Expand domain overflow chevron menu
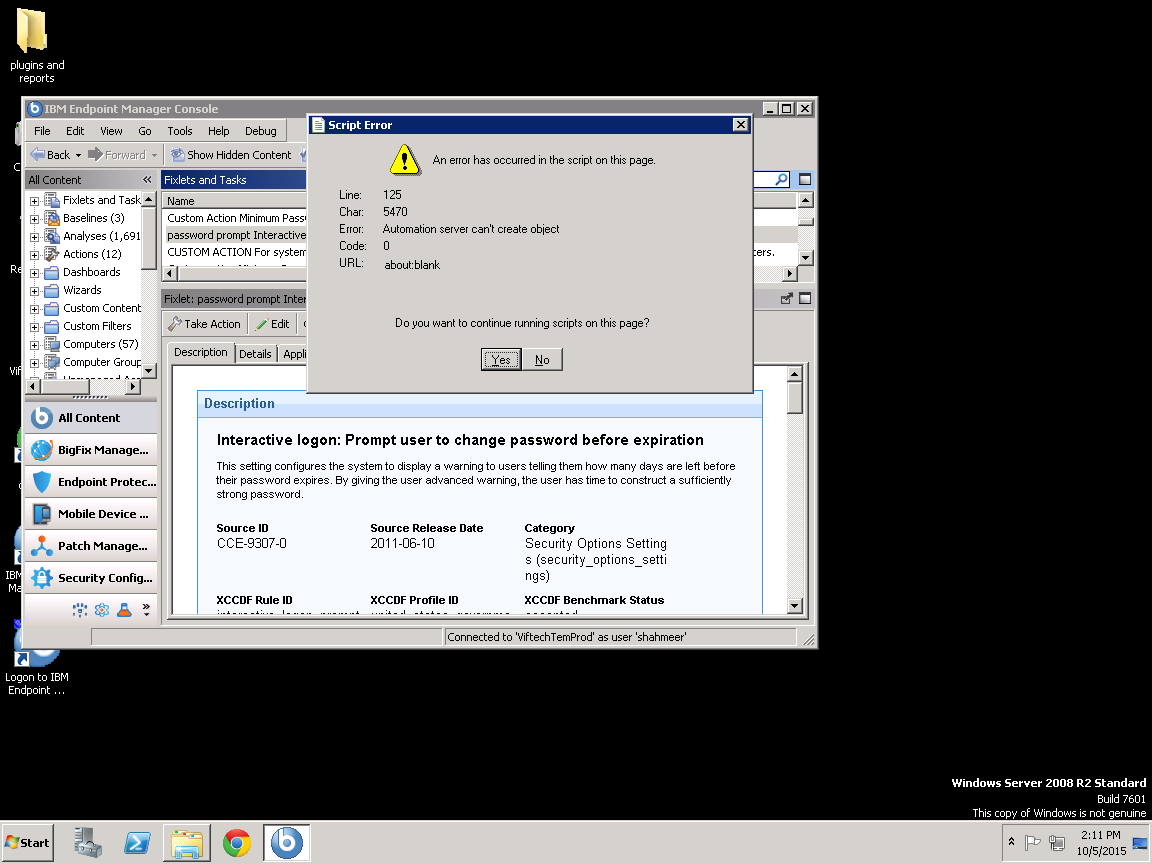The width and height of the screenshot is (1152, 864). 145,610
